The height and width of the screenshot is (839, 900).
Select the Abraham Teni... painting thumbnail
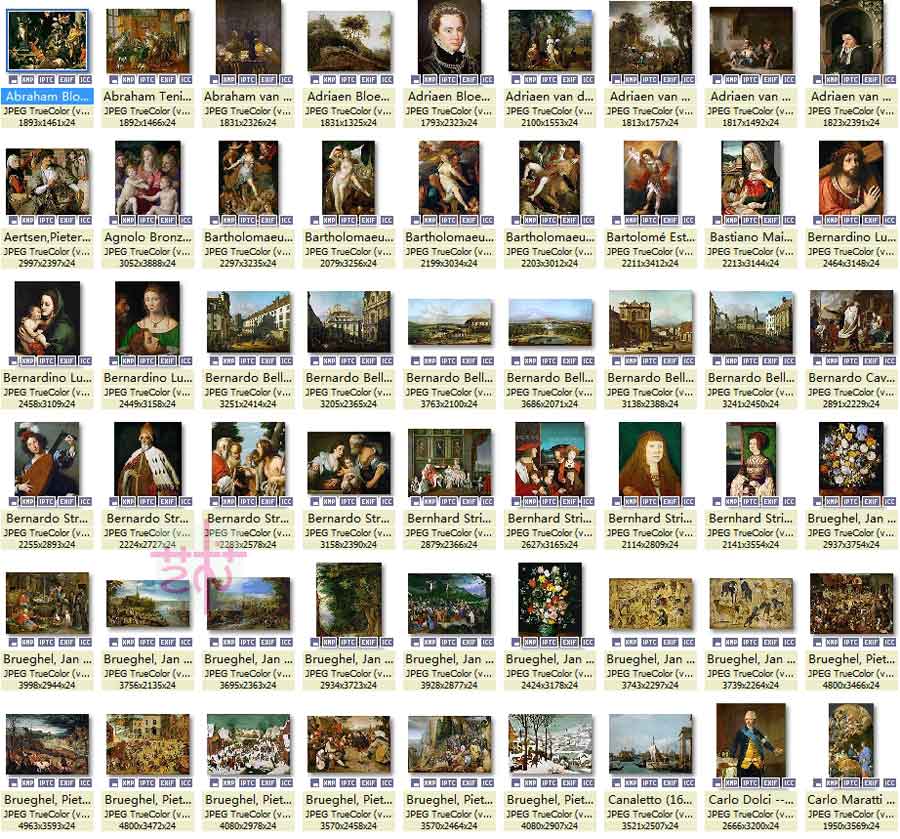point(148,41)
